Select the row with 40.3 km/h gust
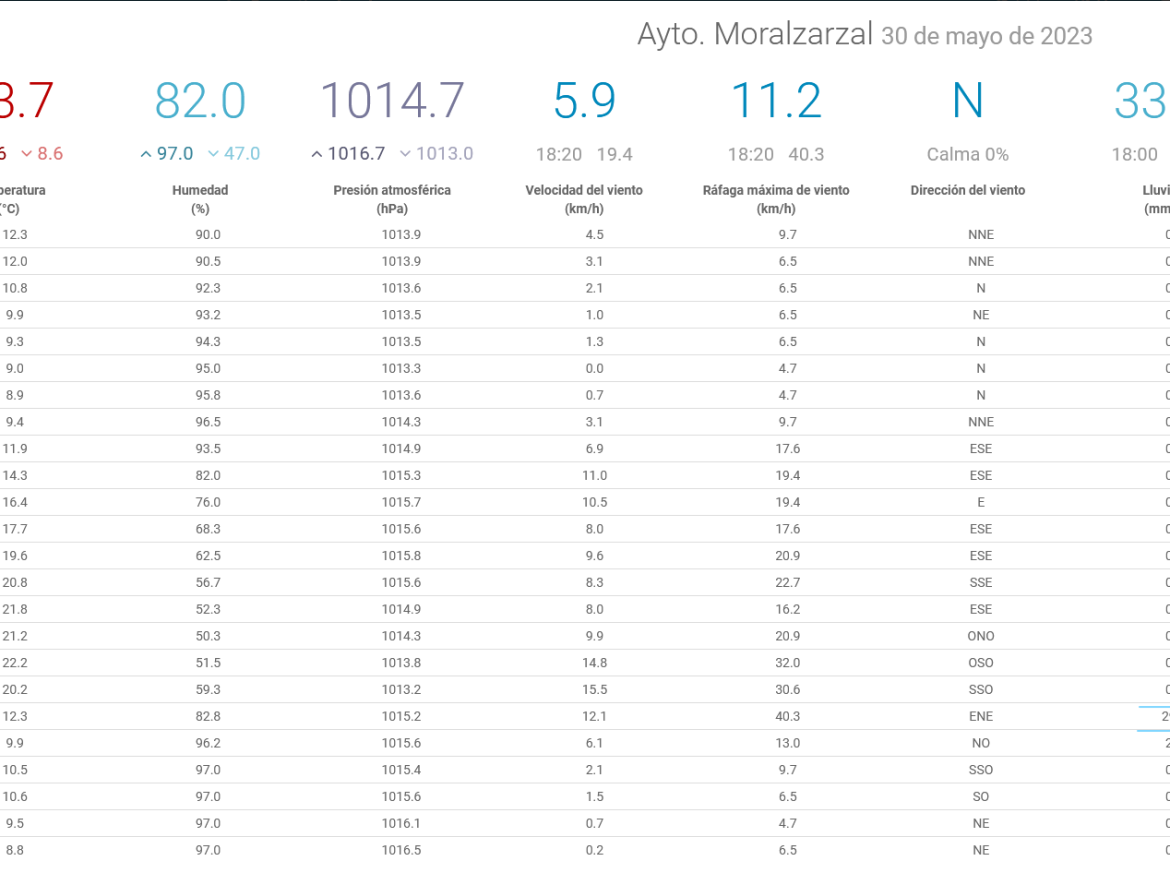The height and width of the screenshot is (873, 1170). (585, 716)
